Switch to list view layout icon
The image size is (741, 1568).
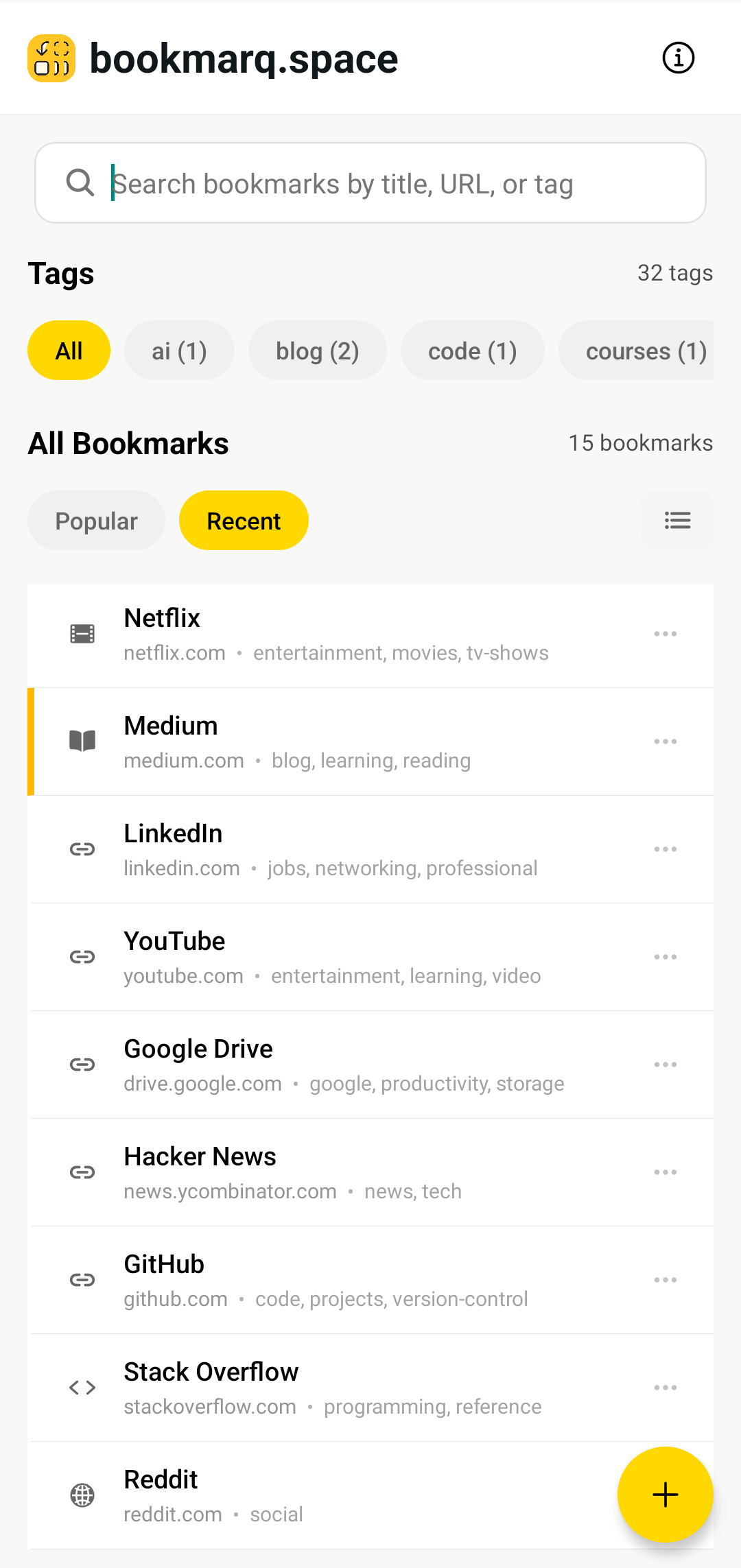tap(677, 520)
